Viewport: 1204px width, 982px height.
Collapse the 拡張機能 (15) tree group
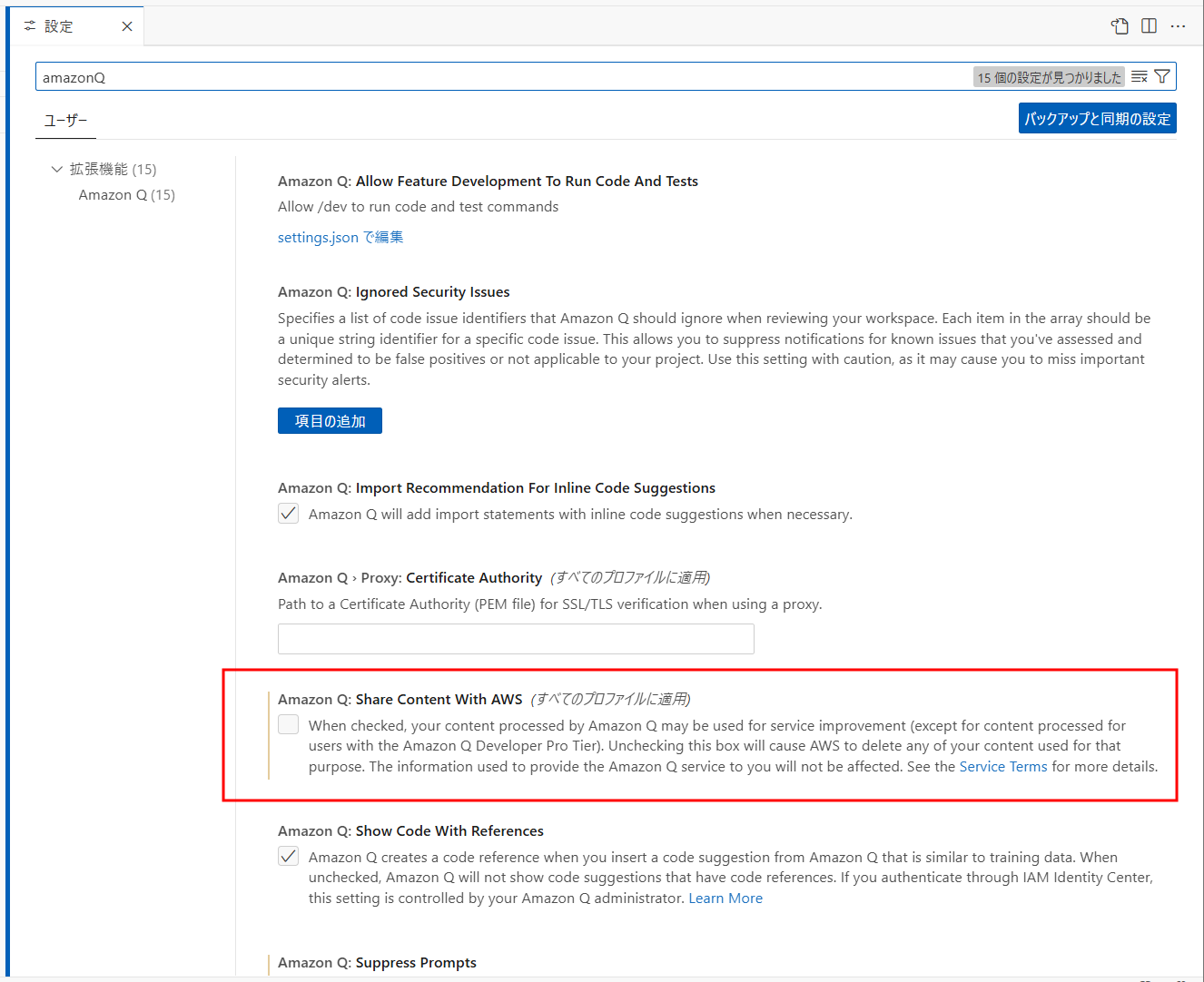point(57,169)
